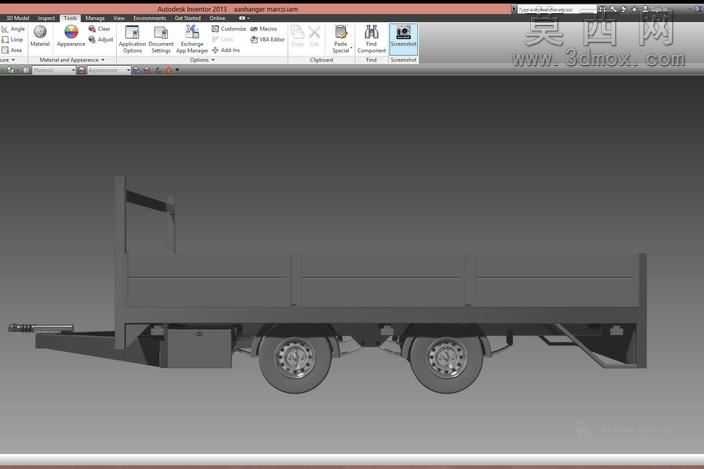
Task: Open the Get Started tab
Action: tap(188, 18)
